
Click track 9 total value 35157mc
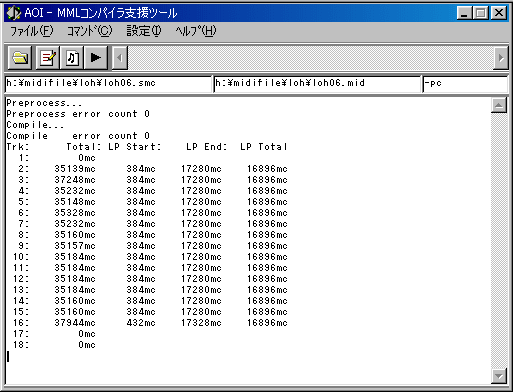tap(75, 246)
